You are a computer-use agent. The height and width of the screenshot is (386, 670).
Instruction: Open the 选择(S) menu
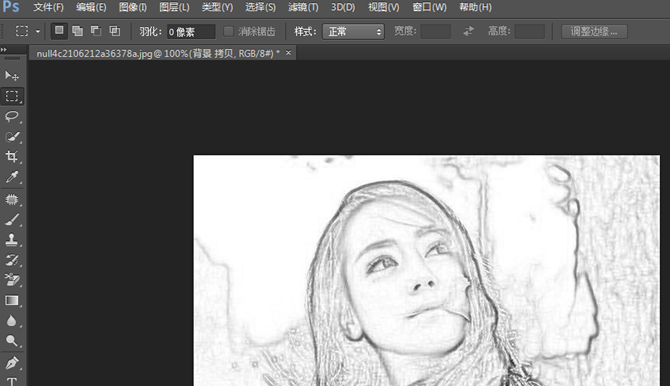coord(261,7)
